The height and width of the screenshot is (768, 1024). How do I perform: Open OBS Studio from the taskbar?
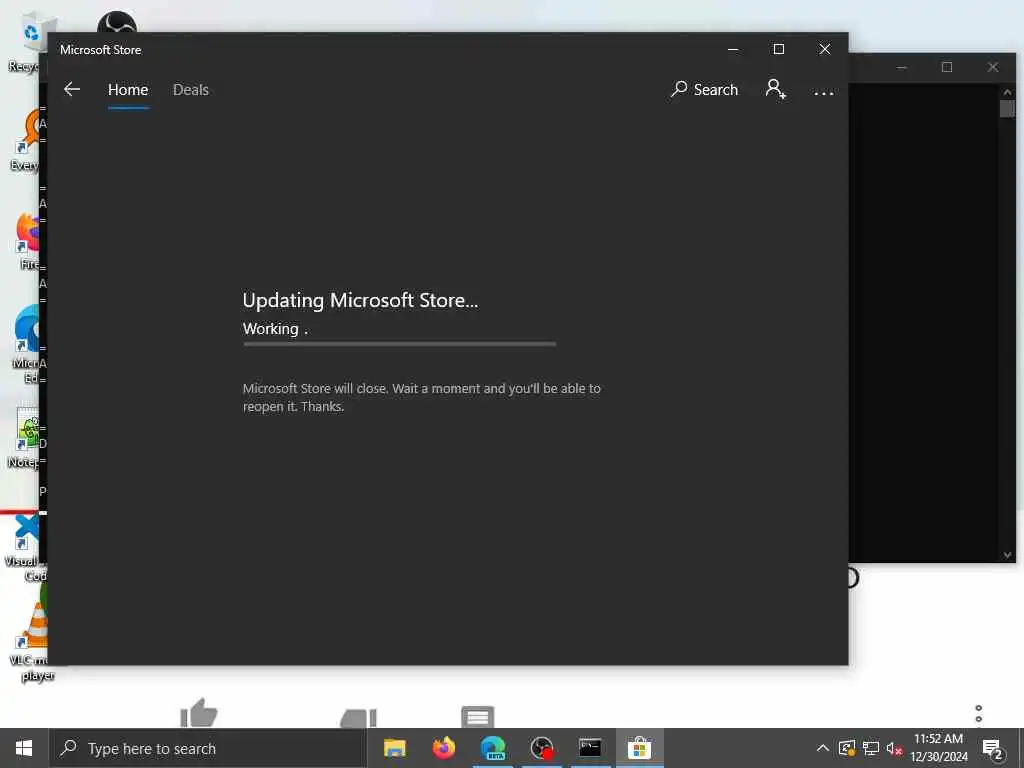pyautogui.click(x=542, y=748)
